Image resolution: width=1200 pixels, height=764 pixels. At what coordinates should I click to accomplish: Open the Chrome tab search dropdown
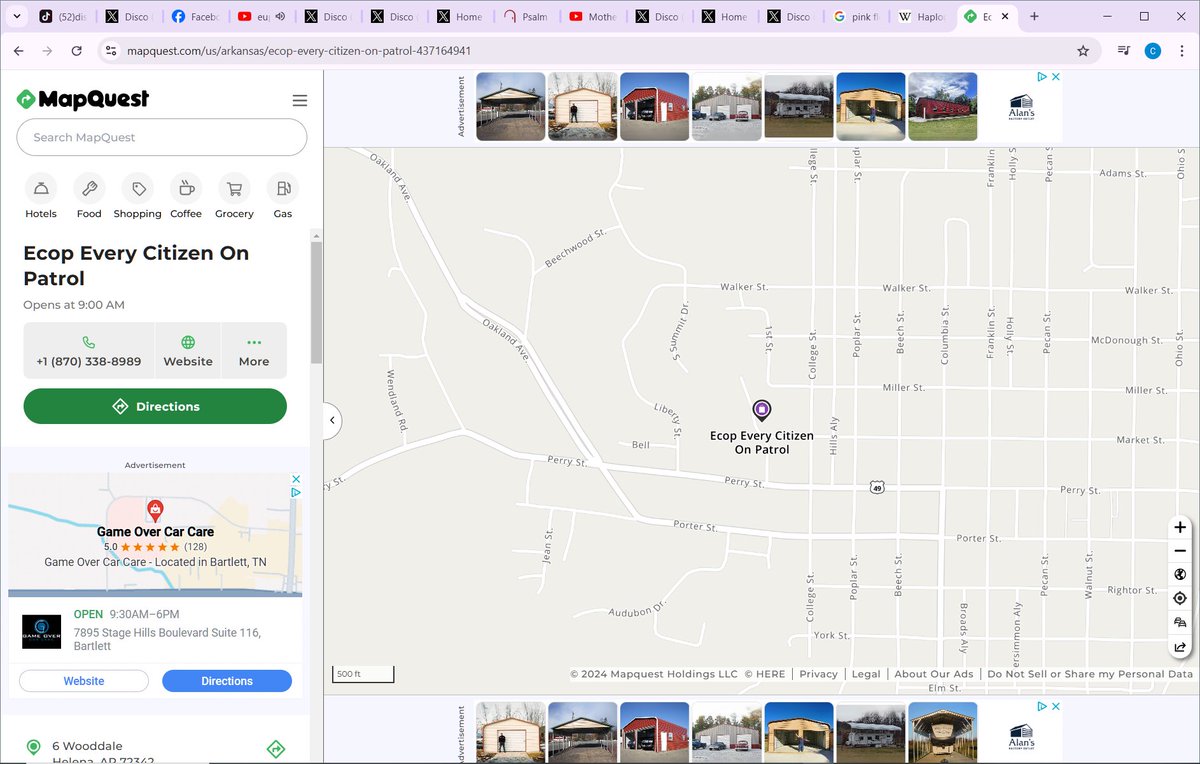[17, 16]
